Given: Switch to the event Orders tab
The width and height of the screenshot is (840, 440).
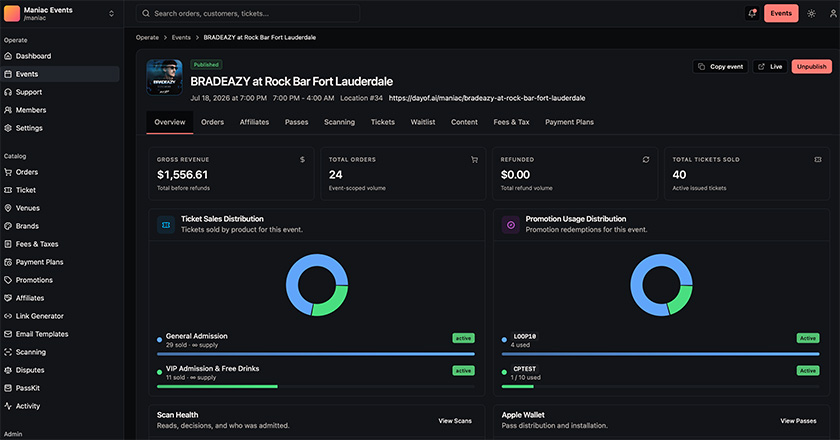Looking at the screenshot, I should (212, 122).
